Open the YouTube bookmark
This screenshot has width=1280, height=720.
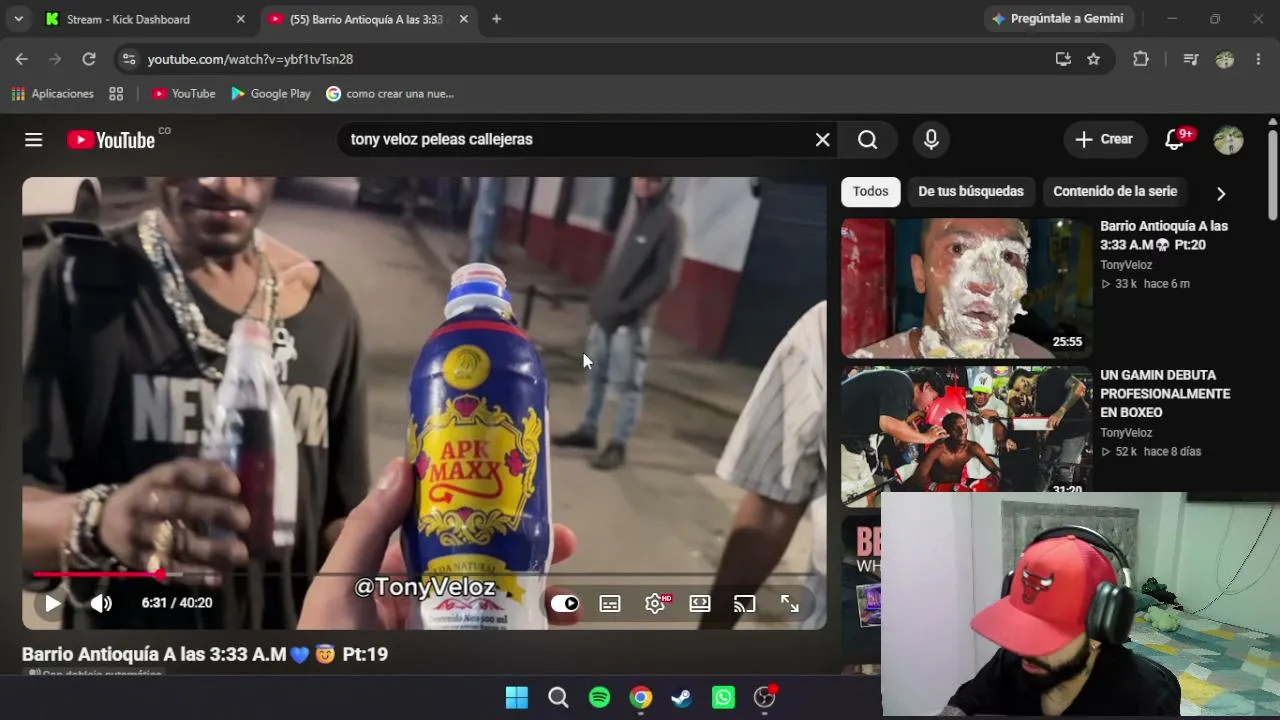click(184, 94)
